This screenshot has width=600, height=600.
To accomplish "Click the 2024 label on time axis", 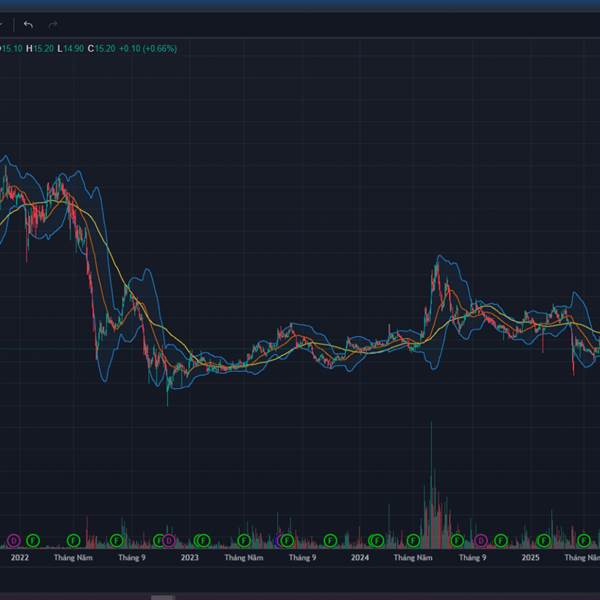I will point(360,558).
